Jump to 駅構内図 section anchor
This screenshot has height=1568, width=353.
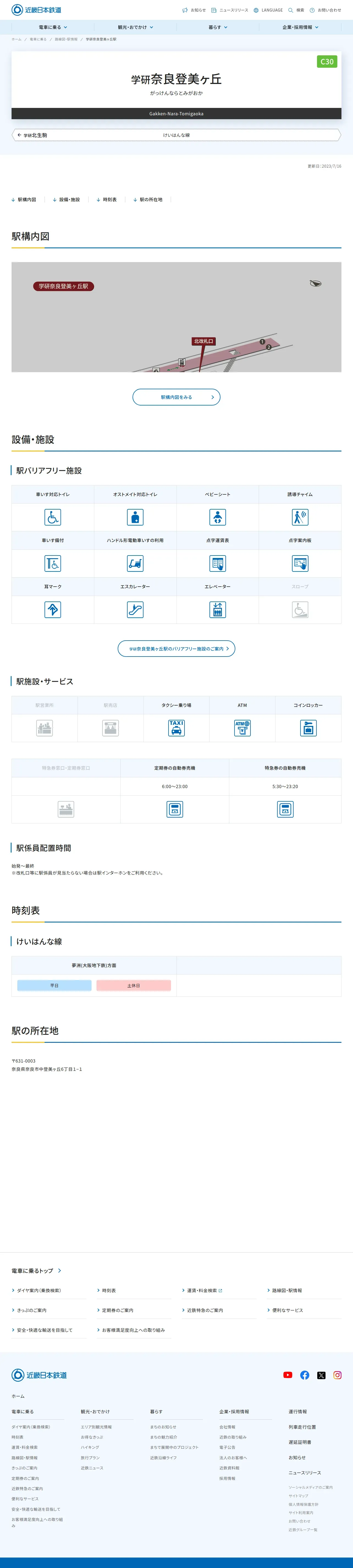[24, 200]
